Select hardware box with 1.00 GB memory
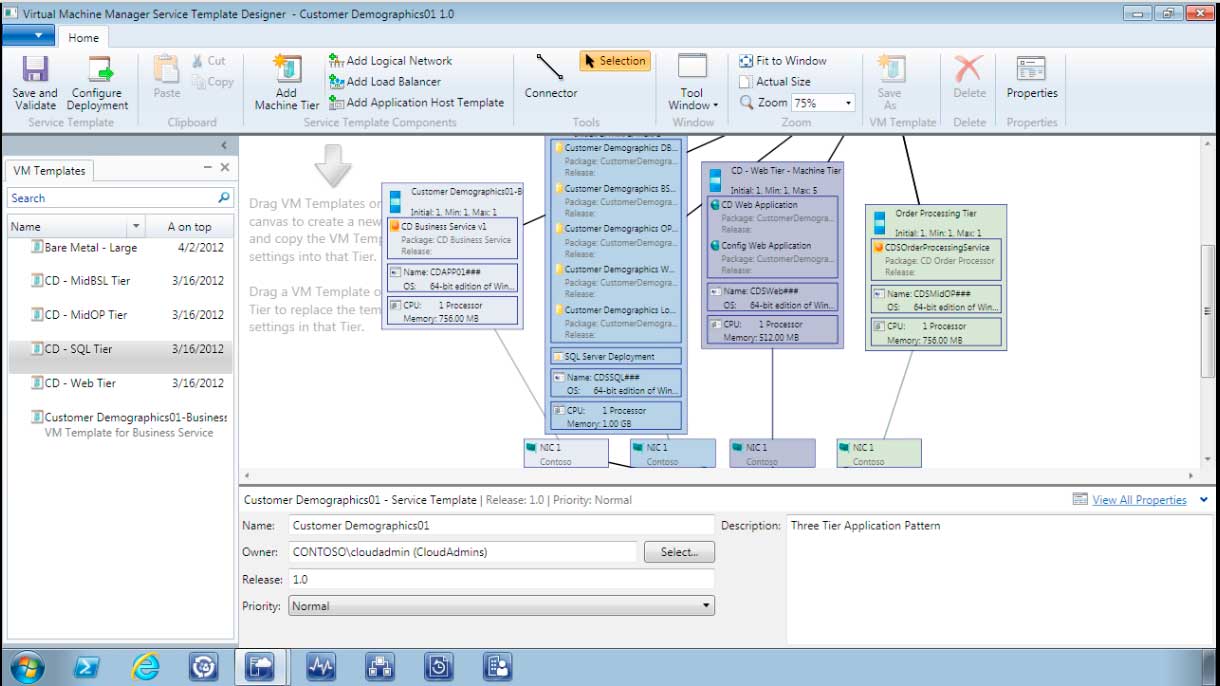 click(616, 416)
